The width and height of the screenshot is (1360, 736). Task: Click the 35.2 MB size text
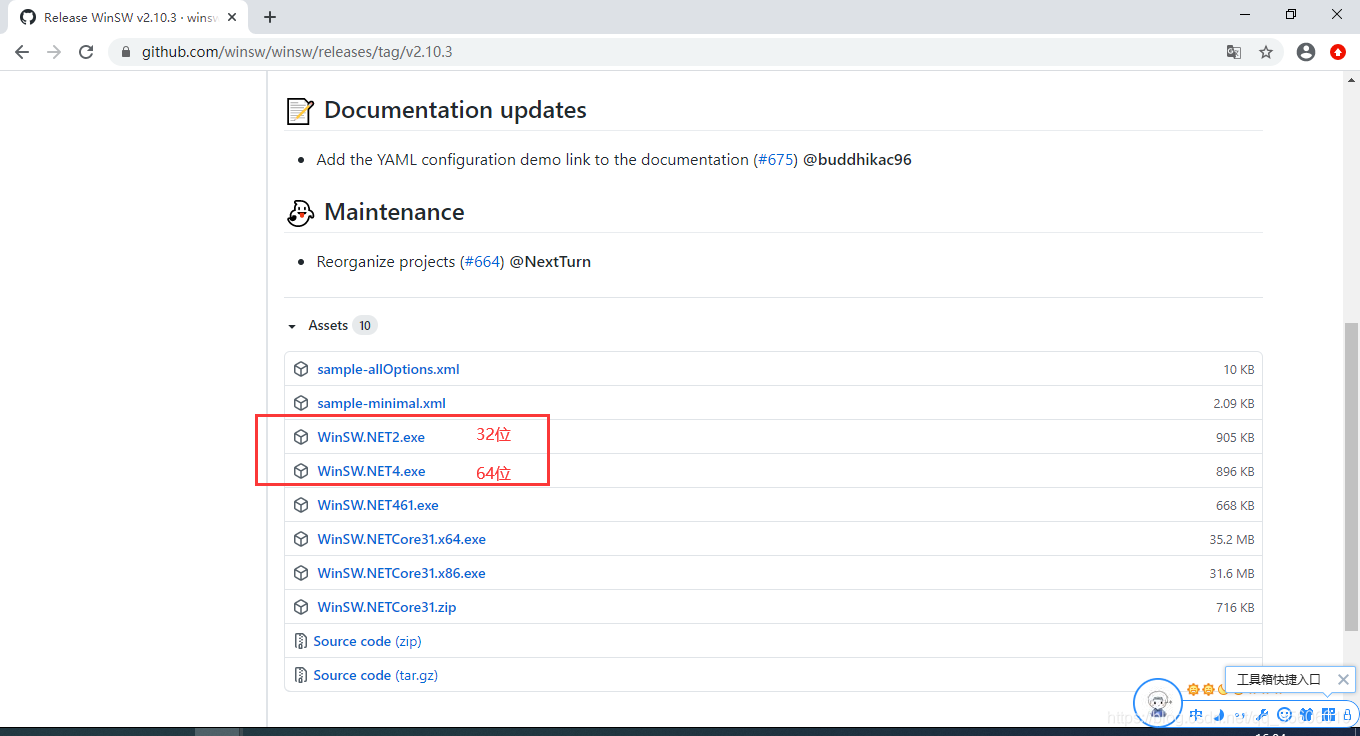(1232, 539)
